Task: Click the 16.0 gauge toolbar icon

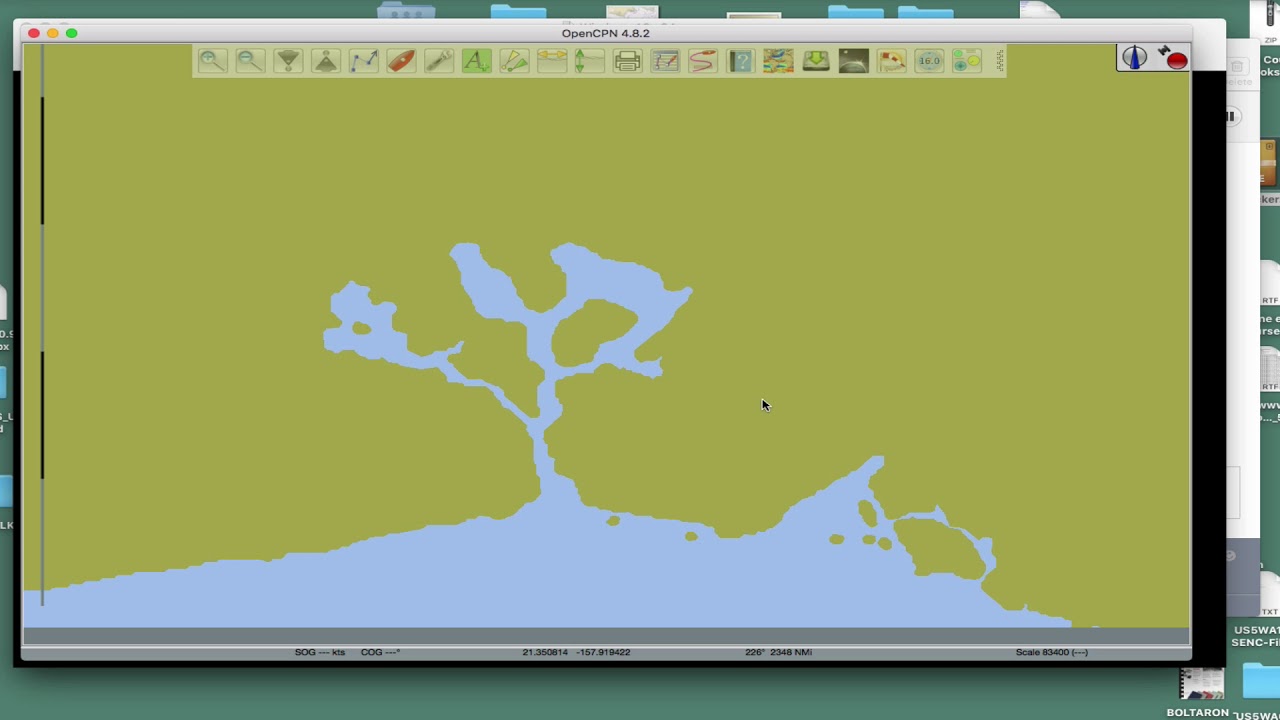Action: pyautogui.click(x=929, y=61)
